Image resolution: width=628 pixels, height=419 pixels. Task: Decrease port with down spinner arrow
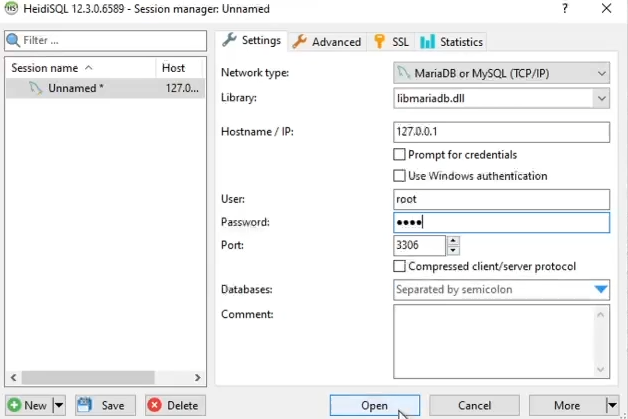tap(453, 250)
